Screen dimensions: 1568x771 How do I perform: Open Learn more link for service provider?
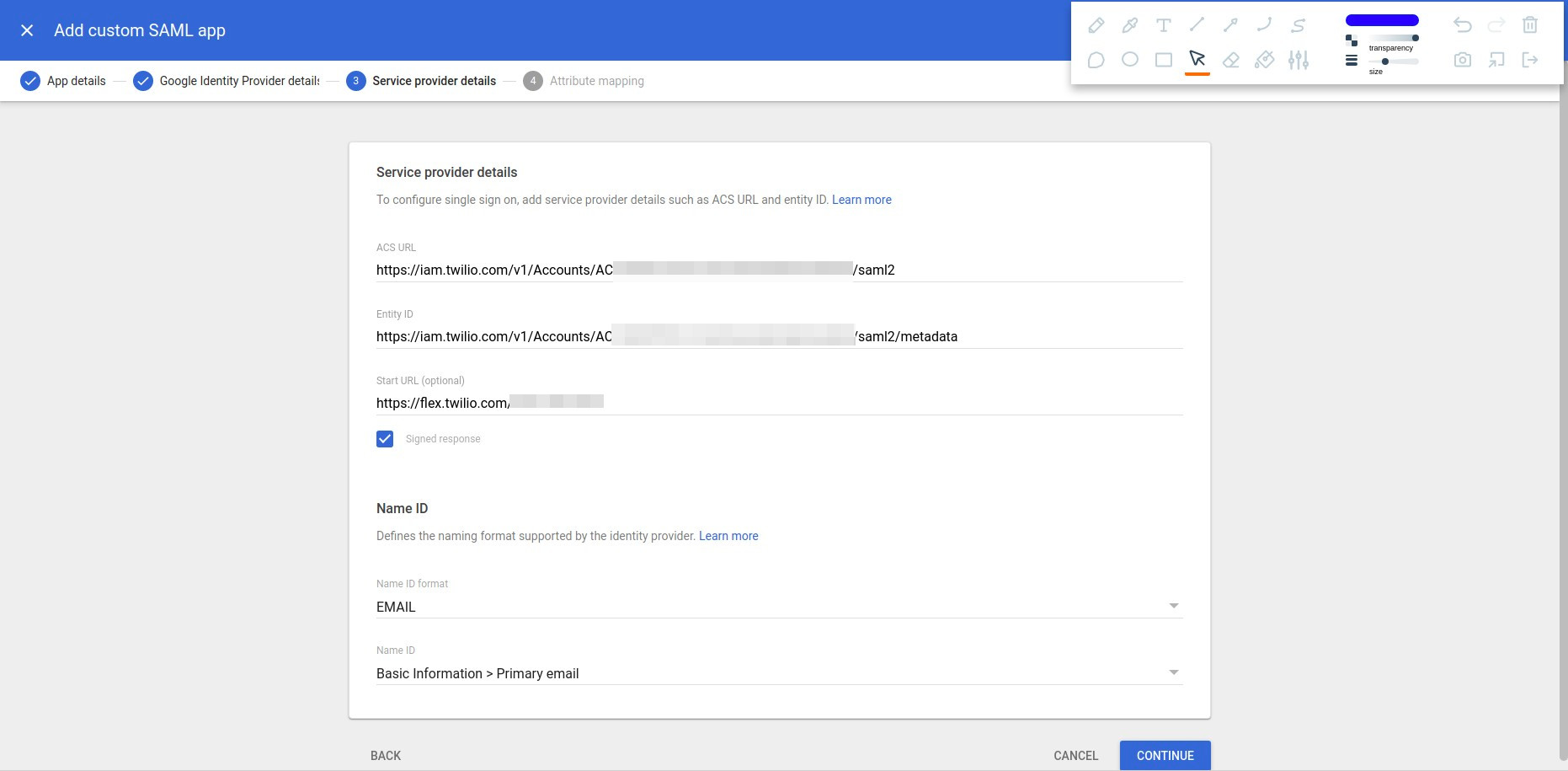point(861,200)
